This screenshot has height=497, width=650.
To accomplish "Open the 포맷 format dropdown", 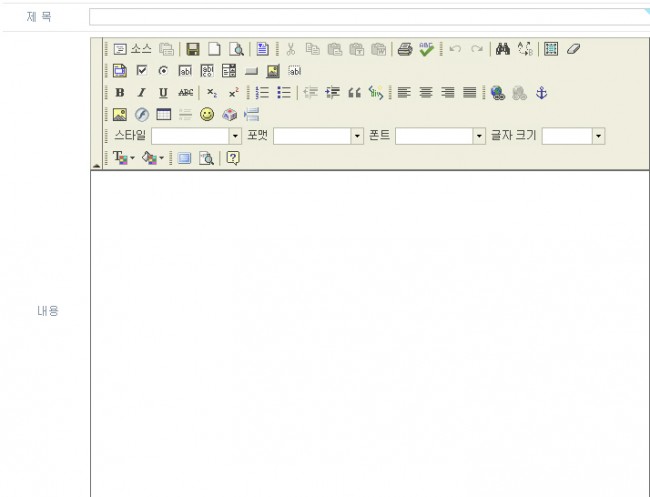I will tap(318, 136).
